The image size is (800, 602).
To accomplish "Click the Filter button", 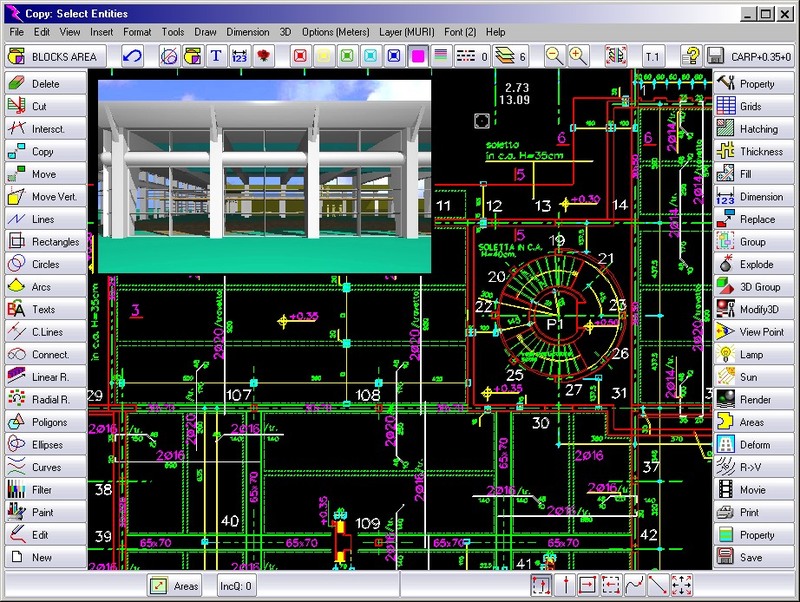I will pos(45,490).
